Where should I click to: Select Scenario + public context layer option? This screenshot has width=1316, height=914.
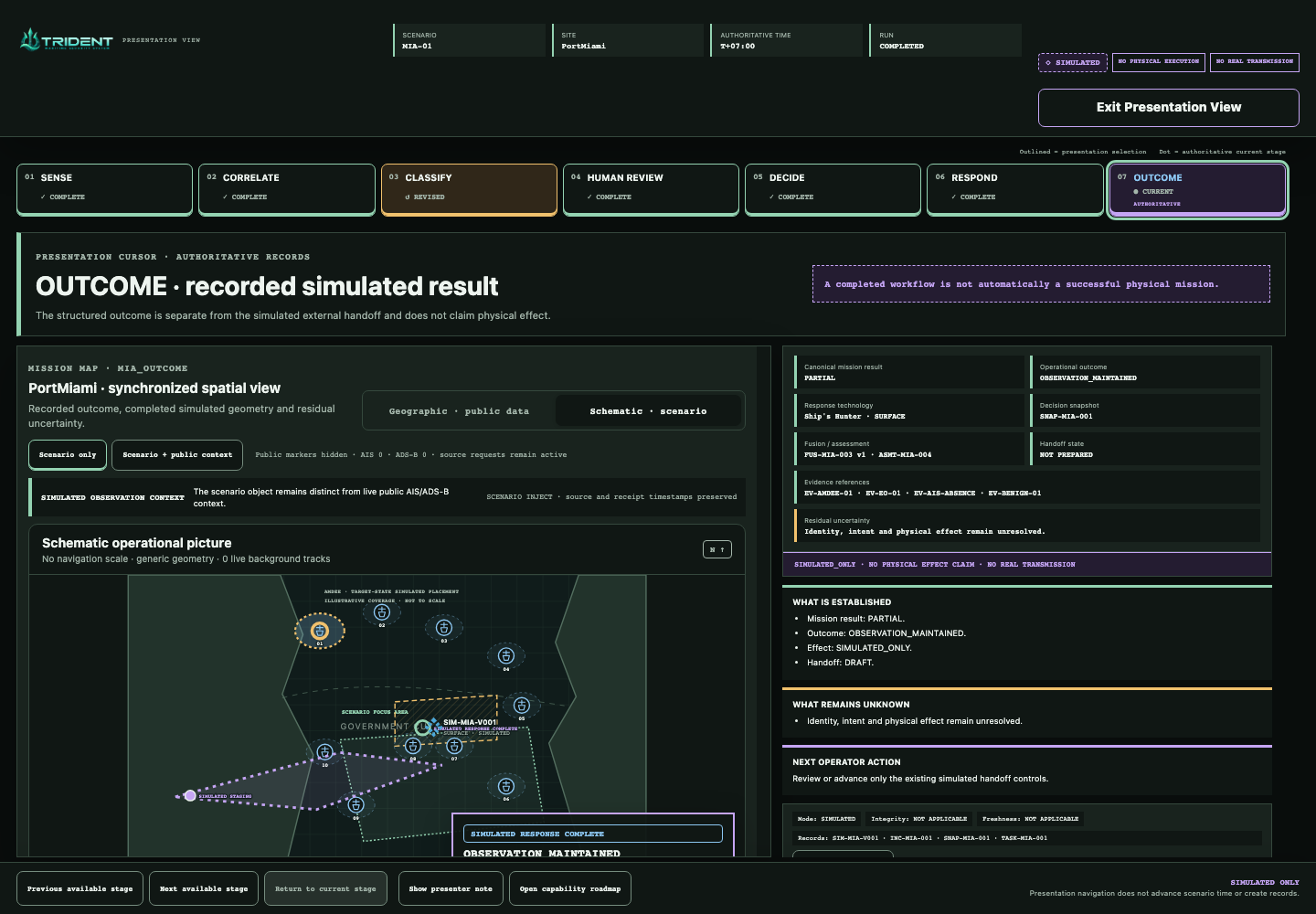click(x=177, y=454)
